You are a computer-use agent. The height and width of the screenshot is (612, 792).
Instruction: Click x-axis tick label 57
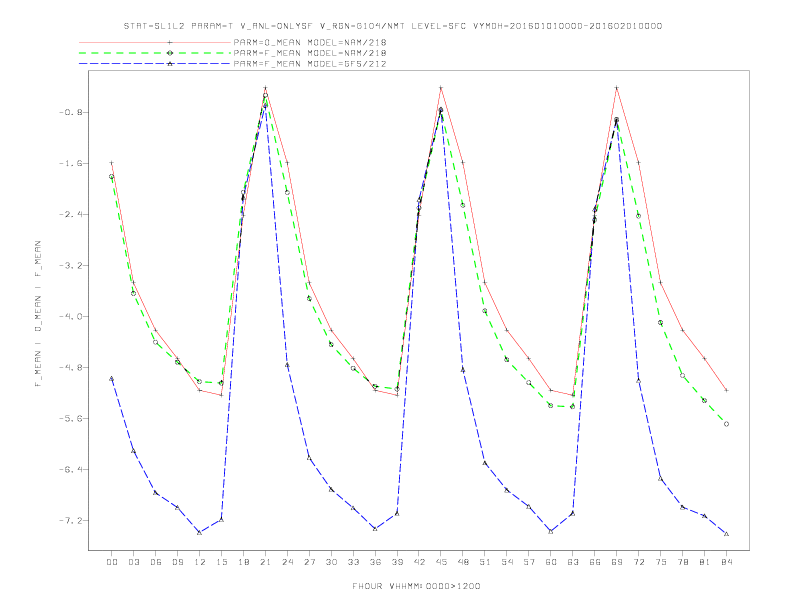pos(529,562)
